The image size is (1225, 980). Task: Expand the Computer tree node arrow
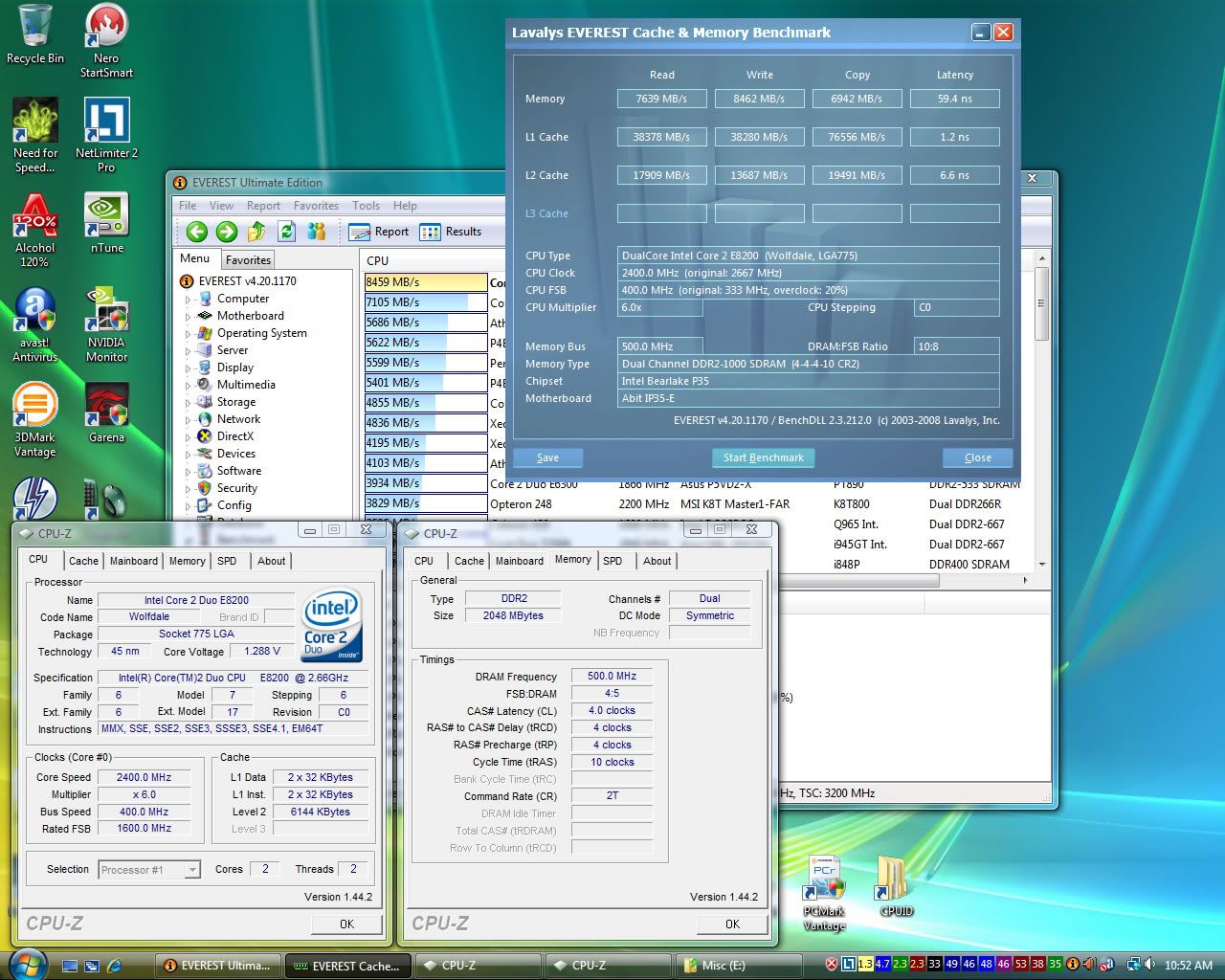coord(189,300)
